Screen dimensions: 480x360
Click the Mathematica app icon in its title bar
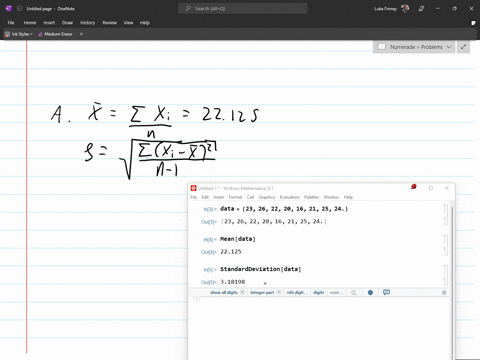pos(193,188)
